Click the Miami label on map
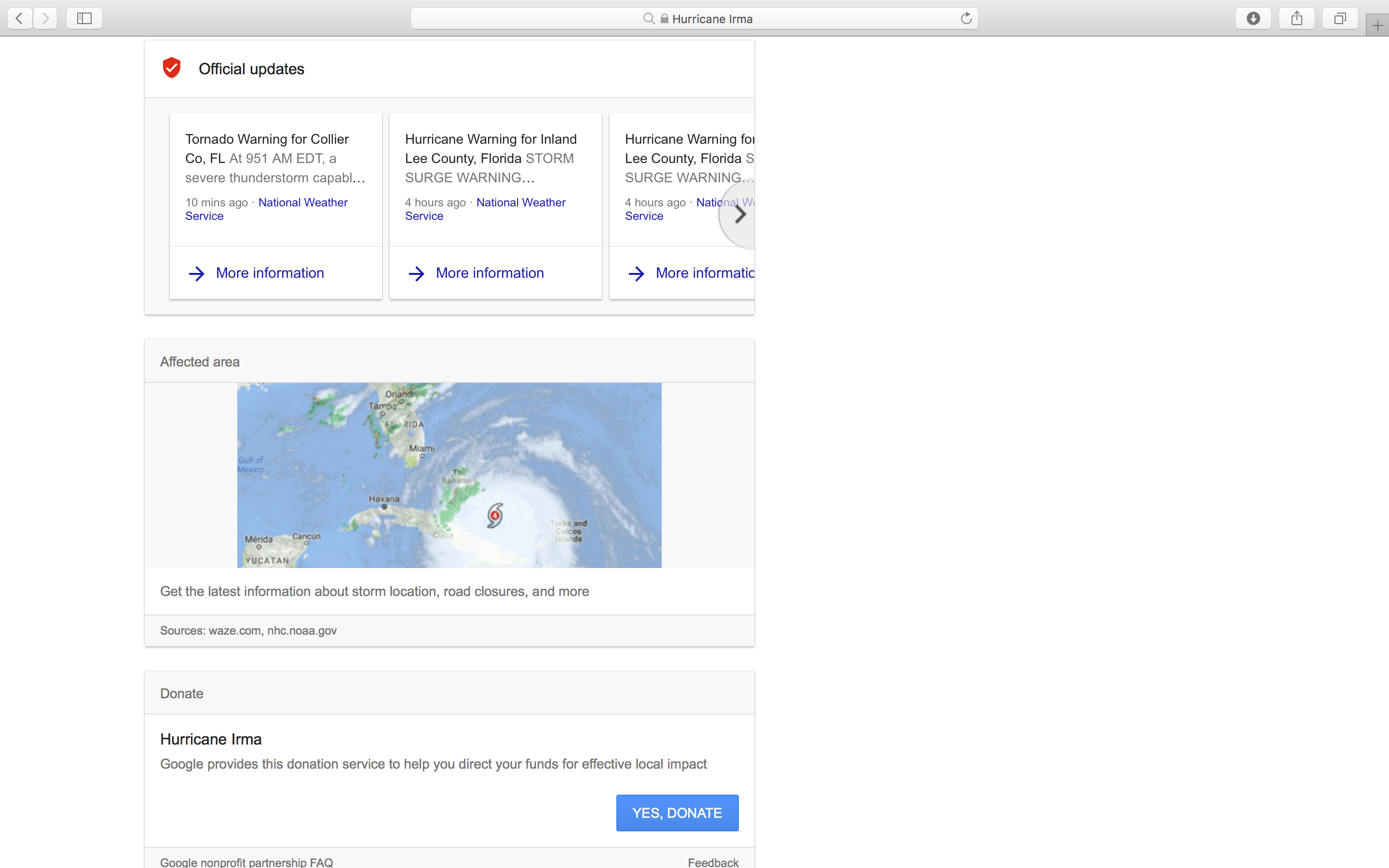This screenshot has width=1389, height=868. [x=422, y=448]
